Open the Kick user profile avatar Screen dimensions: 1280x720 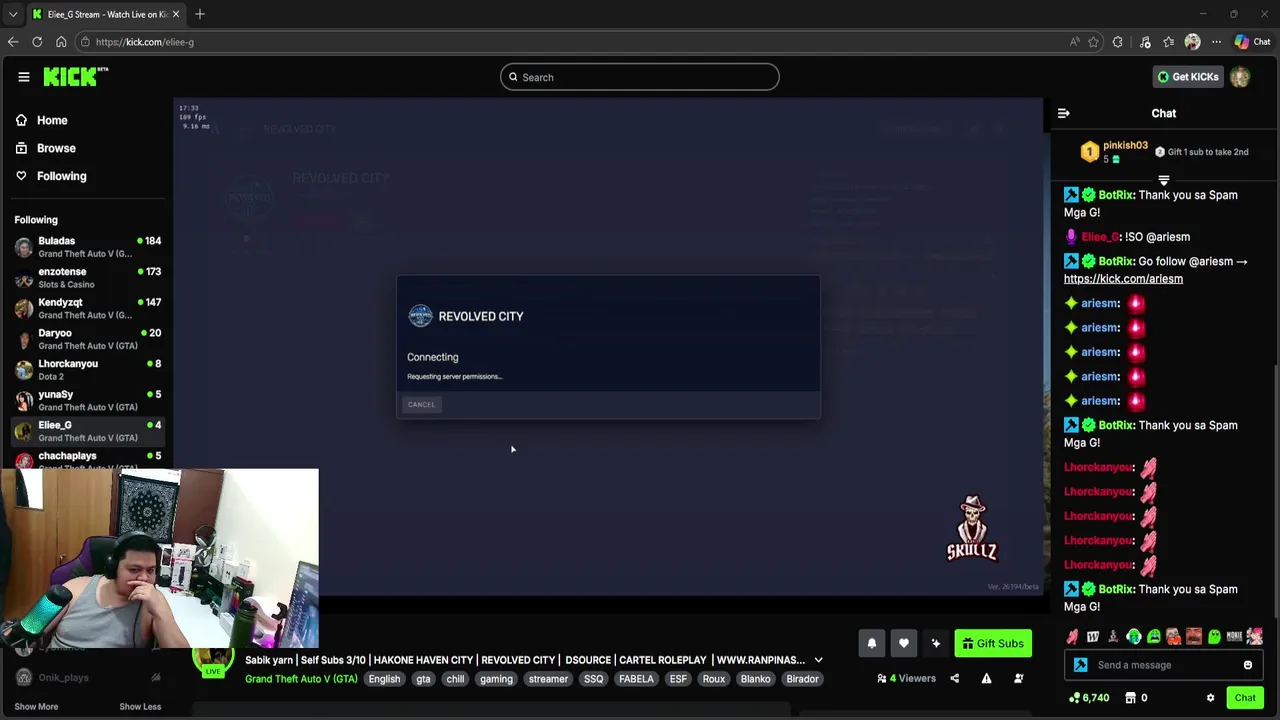1240,77
